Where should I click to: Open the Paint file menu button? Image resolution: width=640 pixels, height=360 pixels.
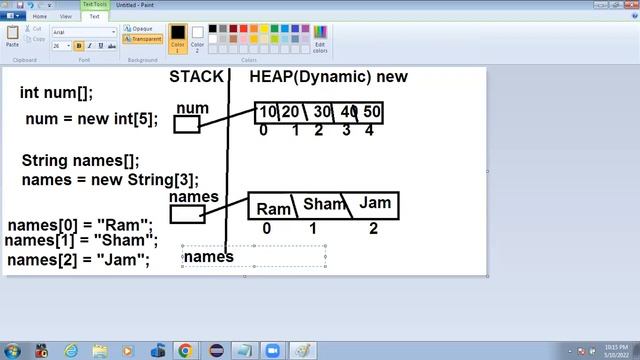coord(13,16)
